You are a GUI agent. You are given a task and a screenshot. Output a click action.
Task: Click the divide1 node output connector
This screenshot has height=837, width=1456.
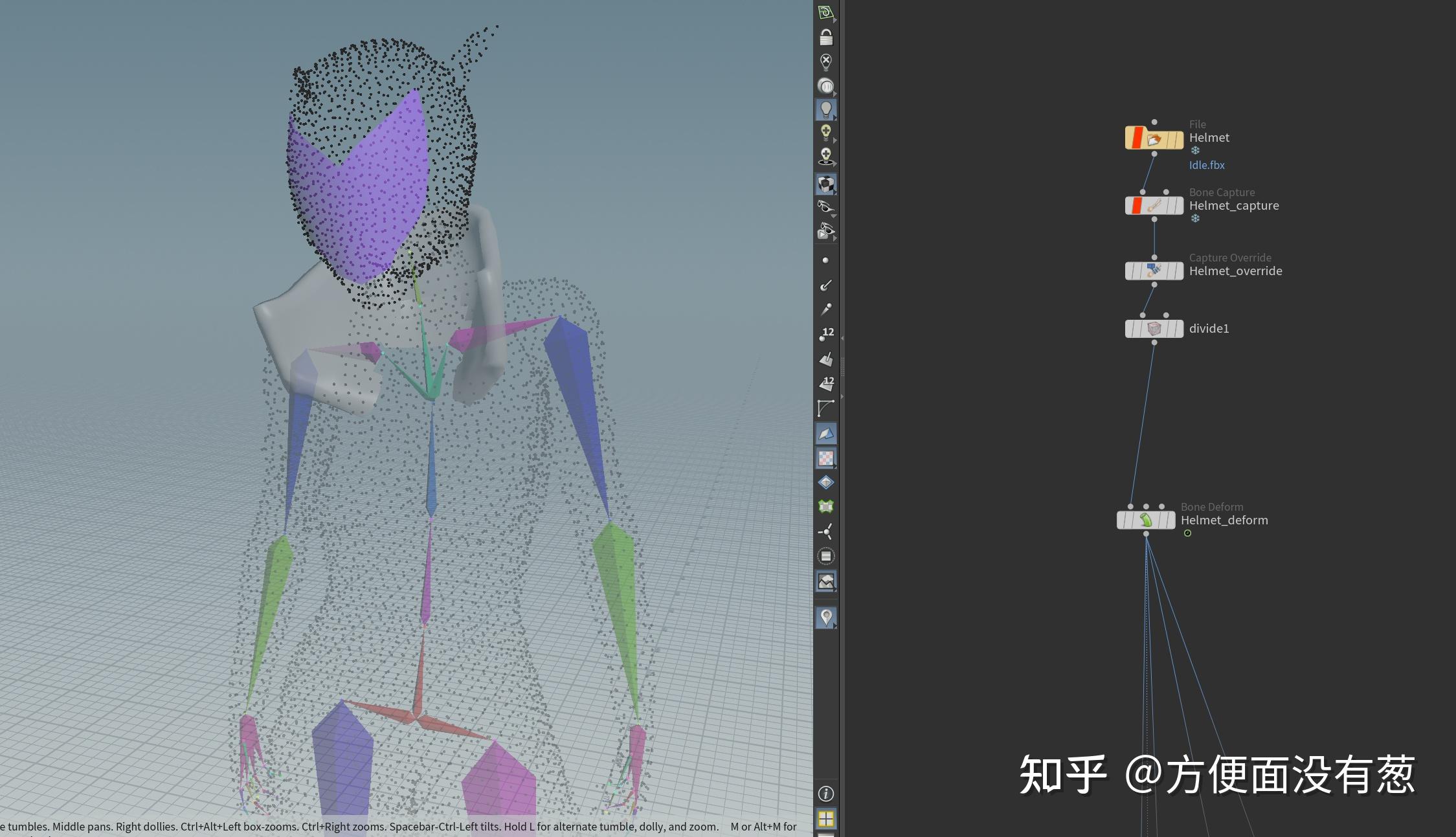(1154, 342)
